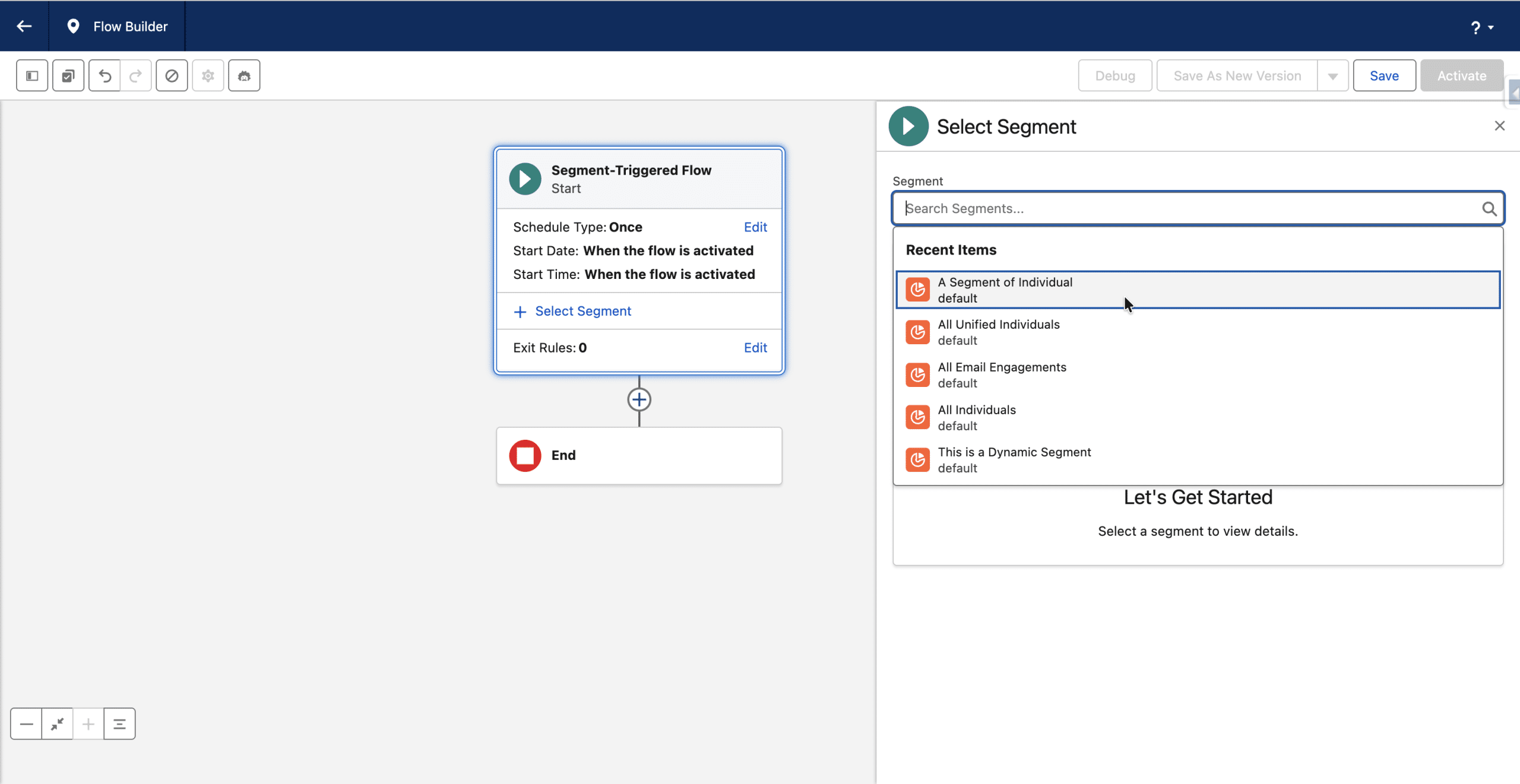Toggle the toolbox panel icon
This screenshot has height=784, width=1520.
click(x=32, y=75)
